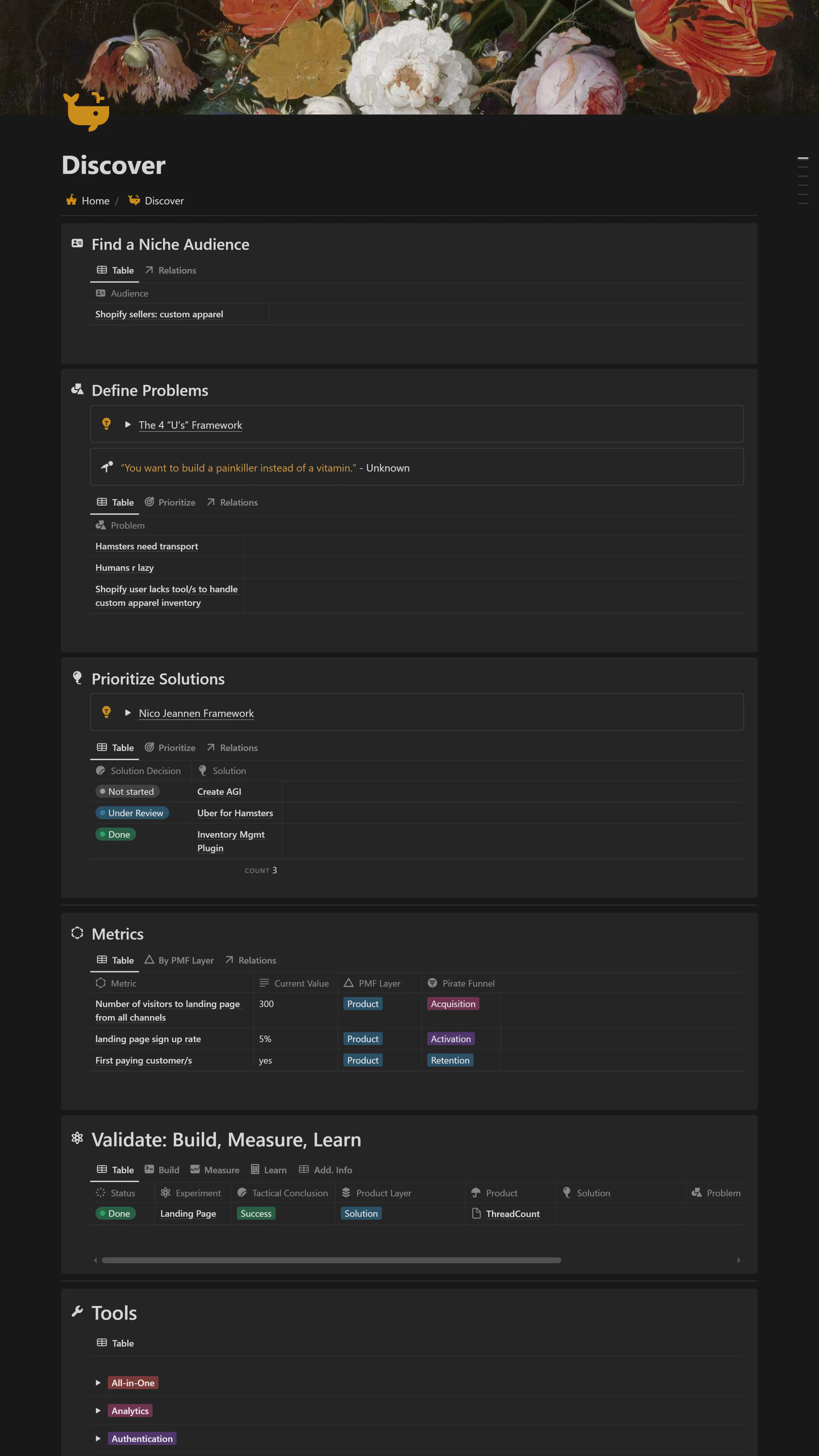Switch to Measure tab in Validate
The height and width of the screenshot is (1456, 819).
(x=215, y=1169)
